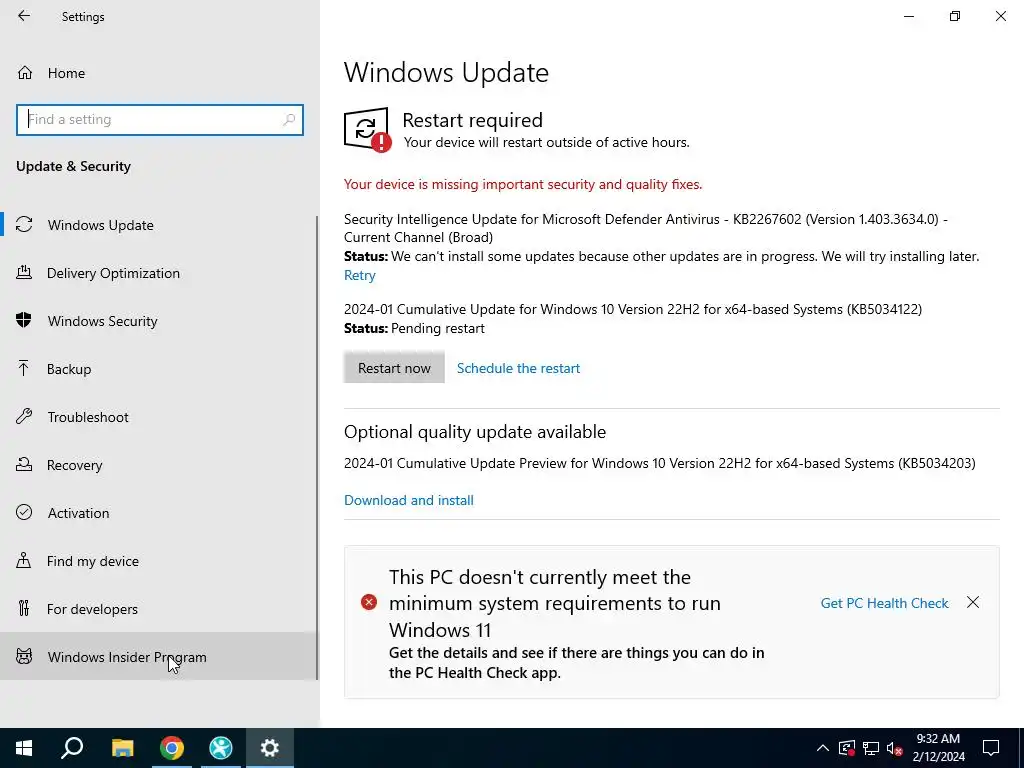Click the Restart required status icon
Image resolution: width=1024 pixels, height=768 pixels.
[x=367, y=129]
